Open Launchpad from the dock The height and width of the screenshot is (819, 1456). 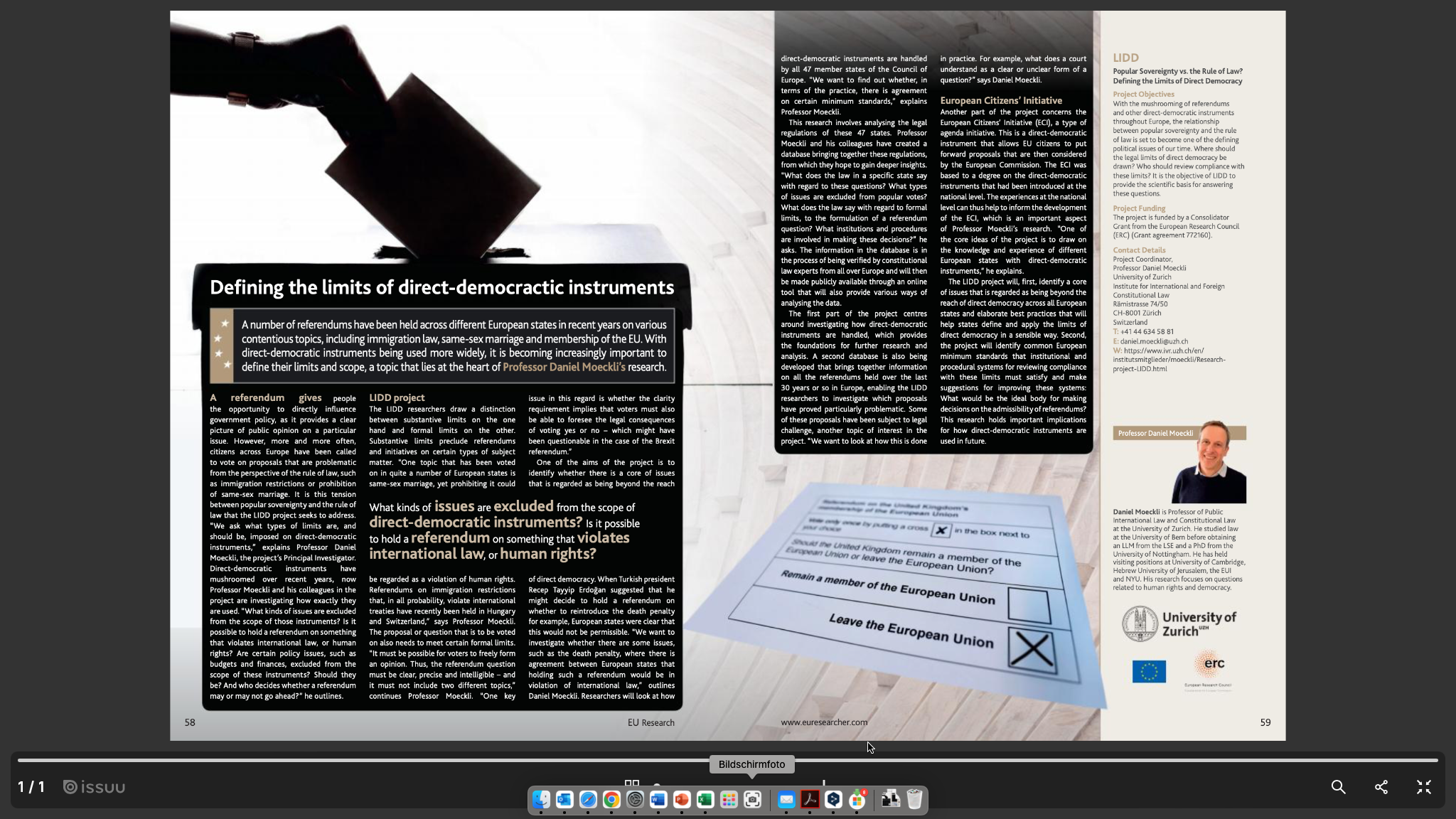tap(729, 800)
